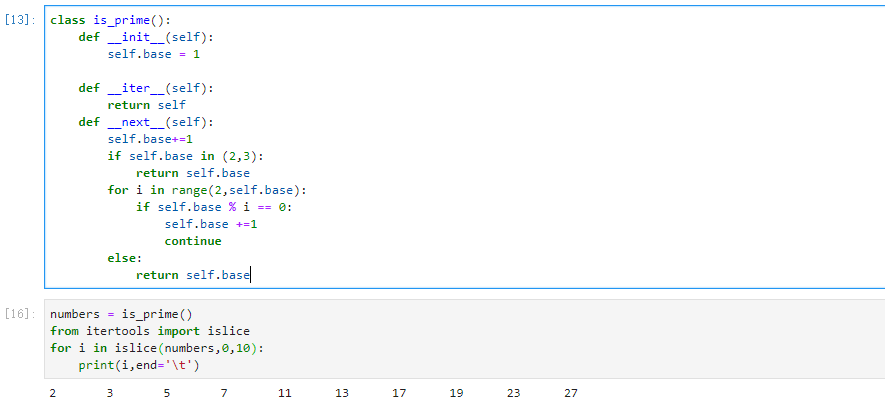The image size is (885, 403).
Task: Click the 'self.base +=1' line inside the if
Action: 211,224
